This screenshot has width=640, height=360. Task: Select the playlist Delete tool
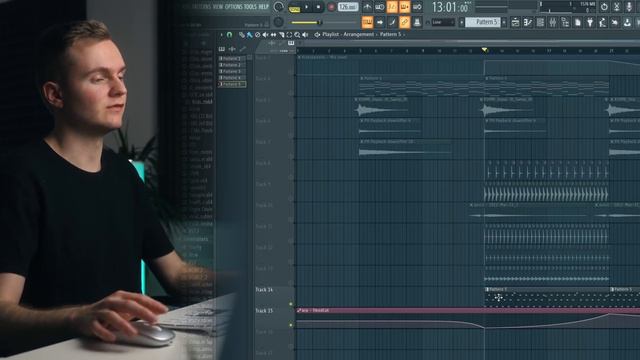[x=258, y=35]
